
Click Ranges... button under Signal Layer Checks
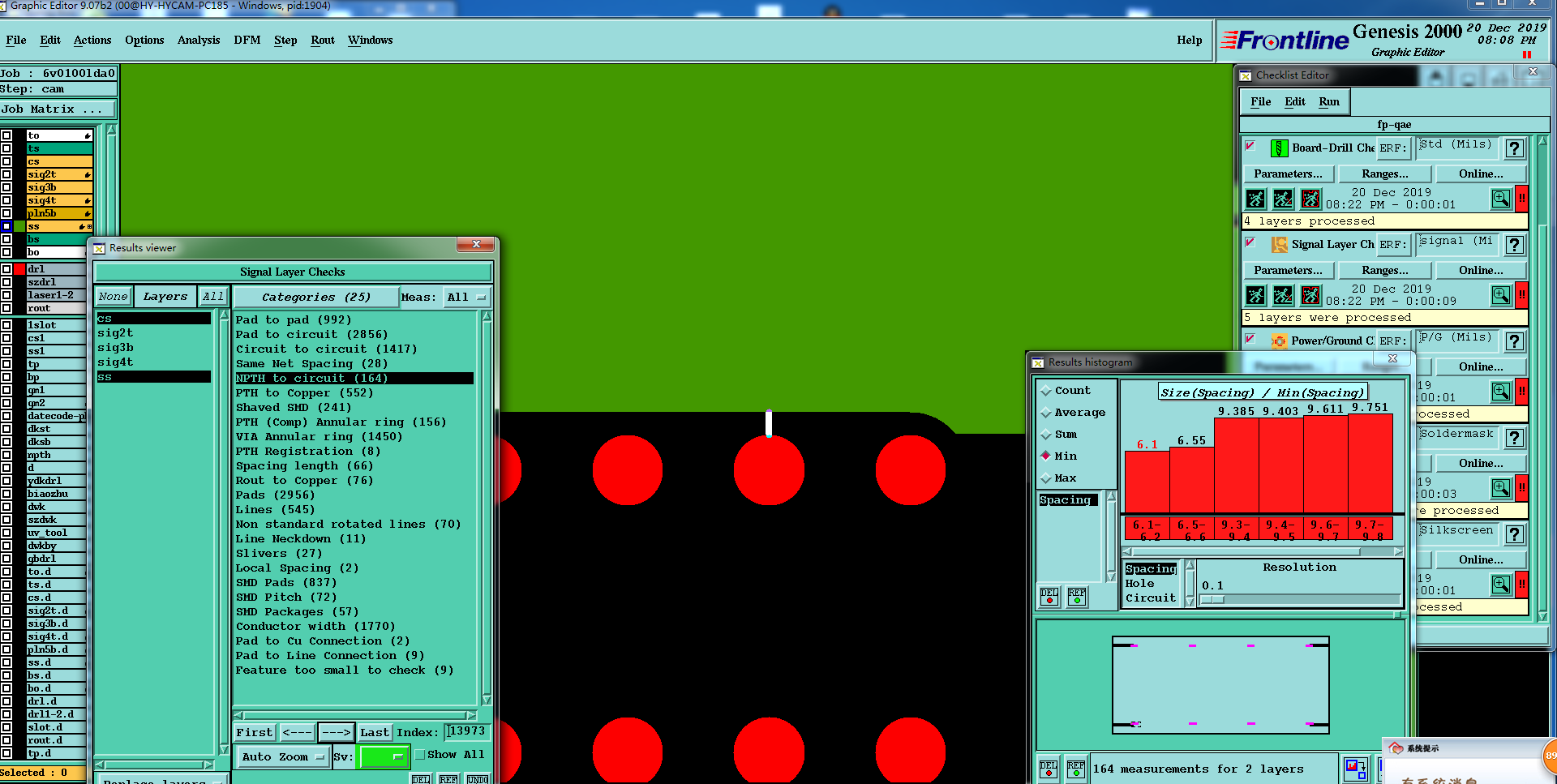coord(1385,271)
